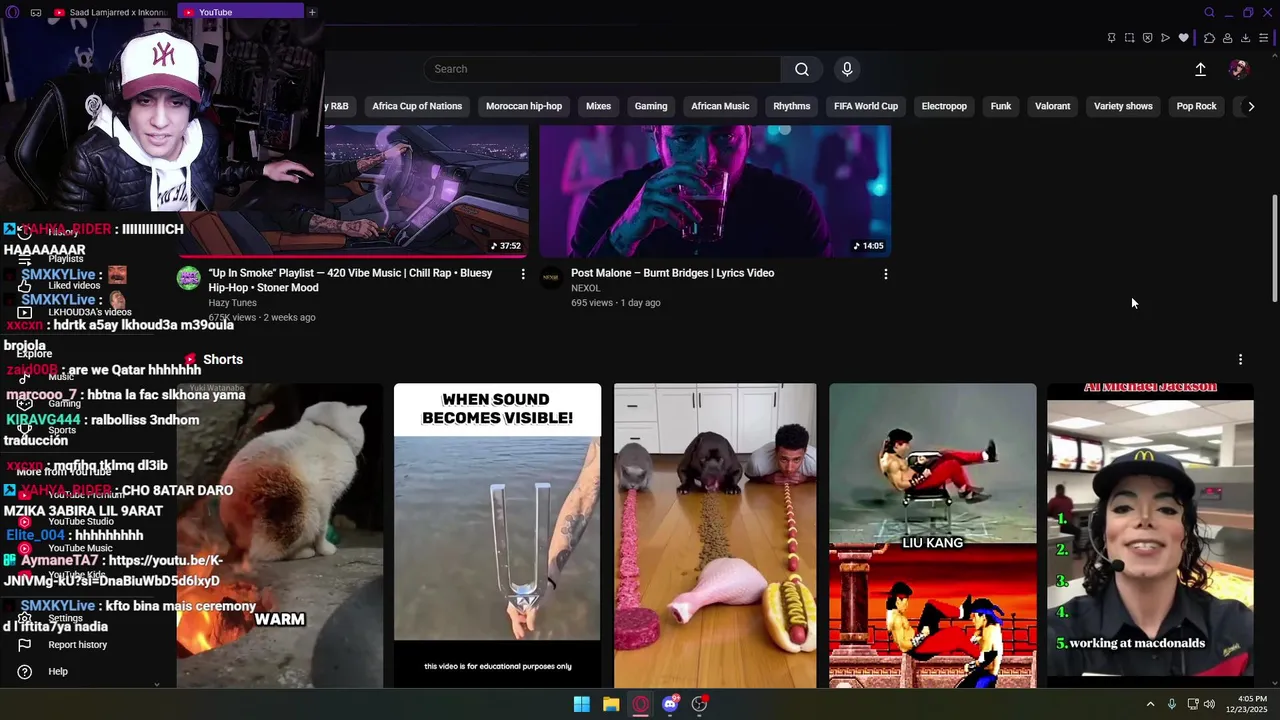Viewport: 1280px width, 720px height.
Task: Open more options for Up In Smoke playlist video
Action: tap(522, 273)
